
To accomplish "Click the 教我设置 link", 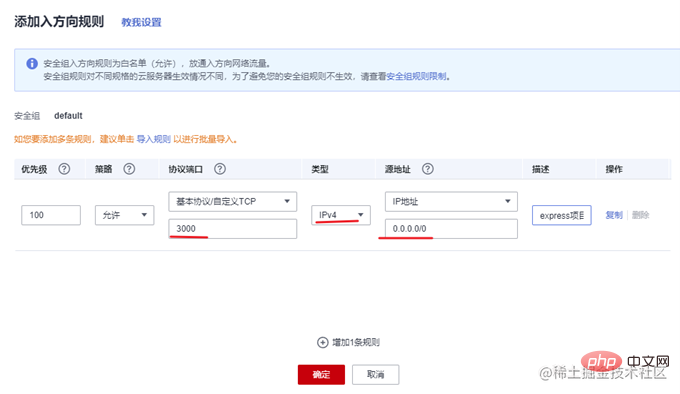I will point(141,22).
